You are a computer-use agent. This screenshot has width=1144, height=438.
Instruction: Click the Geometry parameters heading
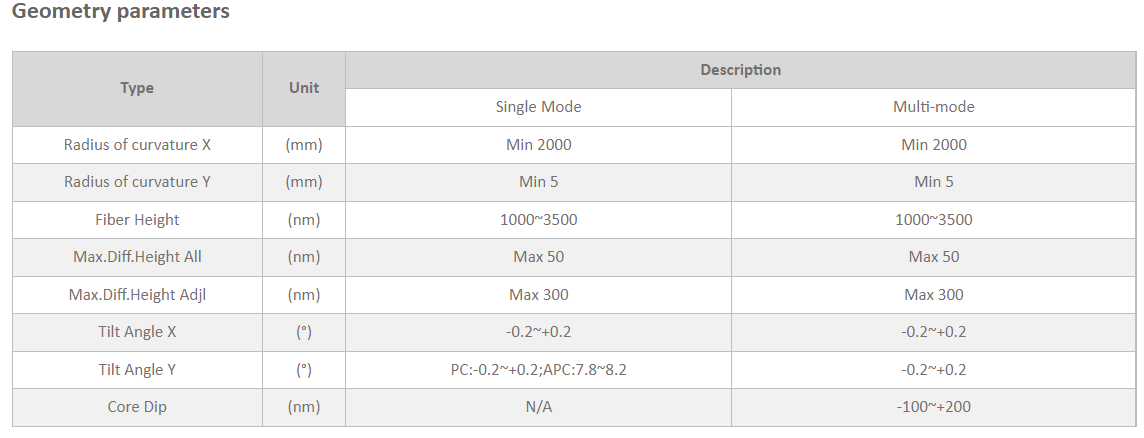pyautogui.click(x=121, y=12)
